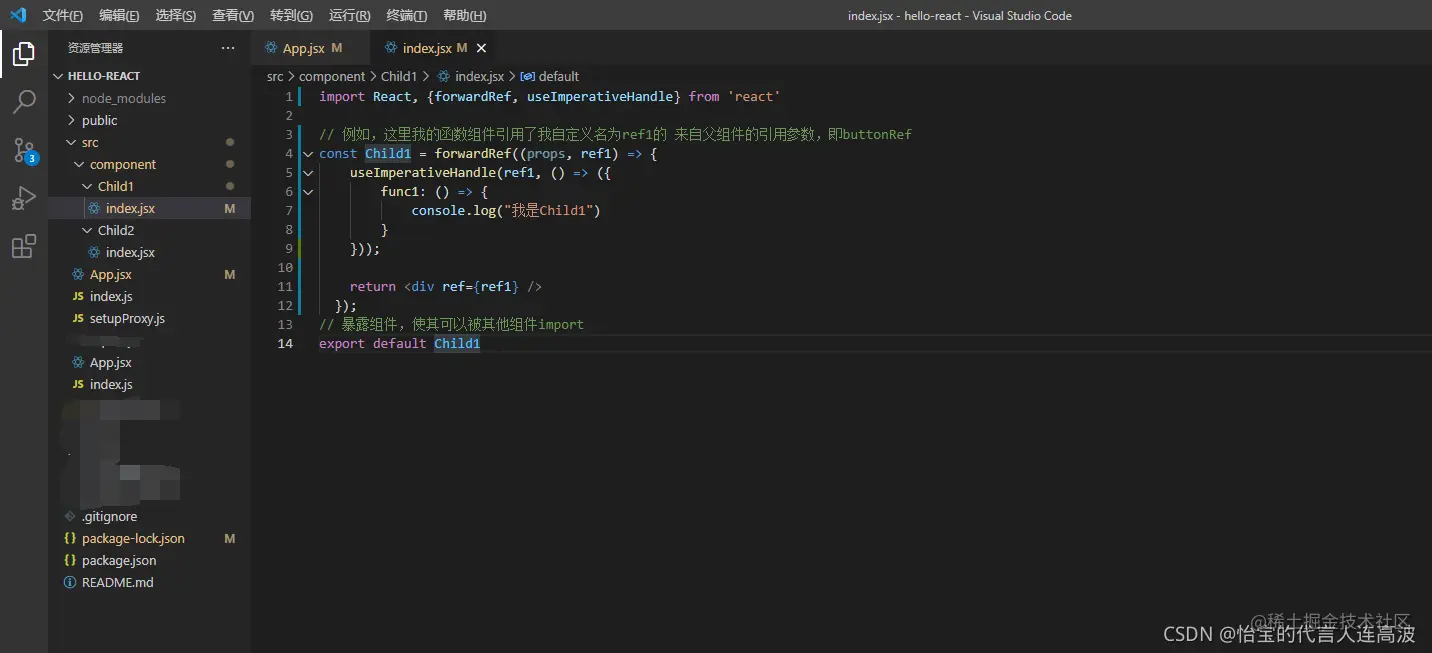The height and width of the screenshot is (653, 1432).
Task: Collapse the src folder
Action: point(71,142)
